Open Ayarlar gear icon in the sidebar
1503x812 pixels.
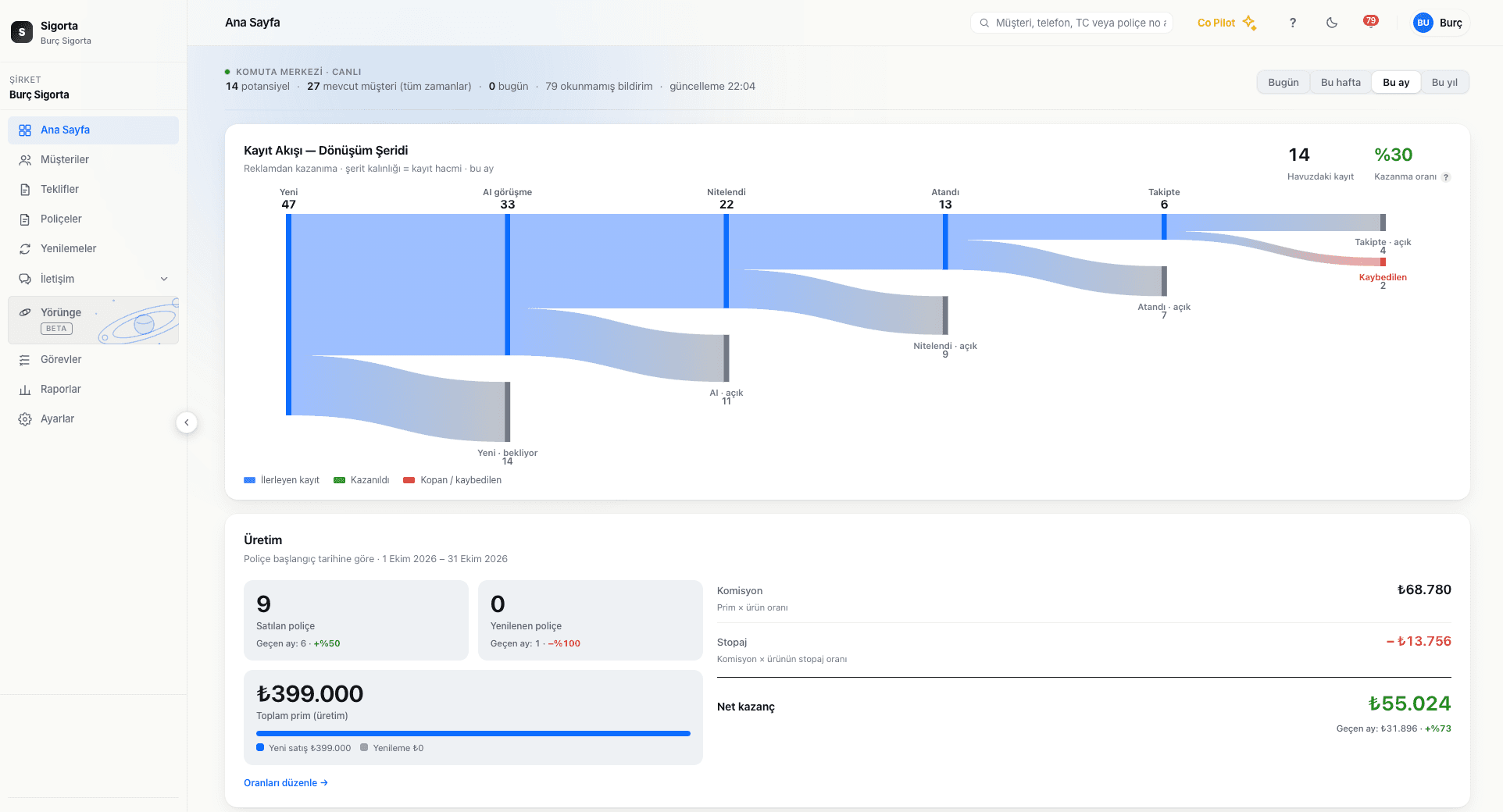click(25, 419)
